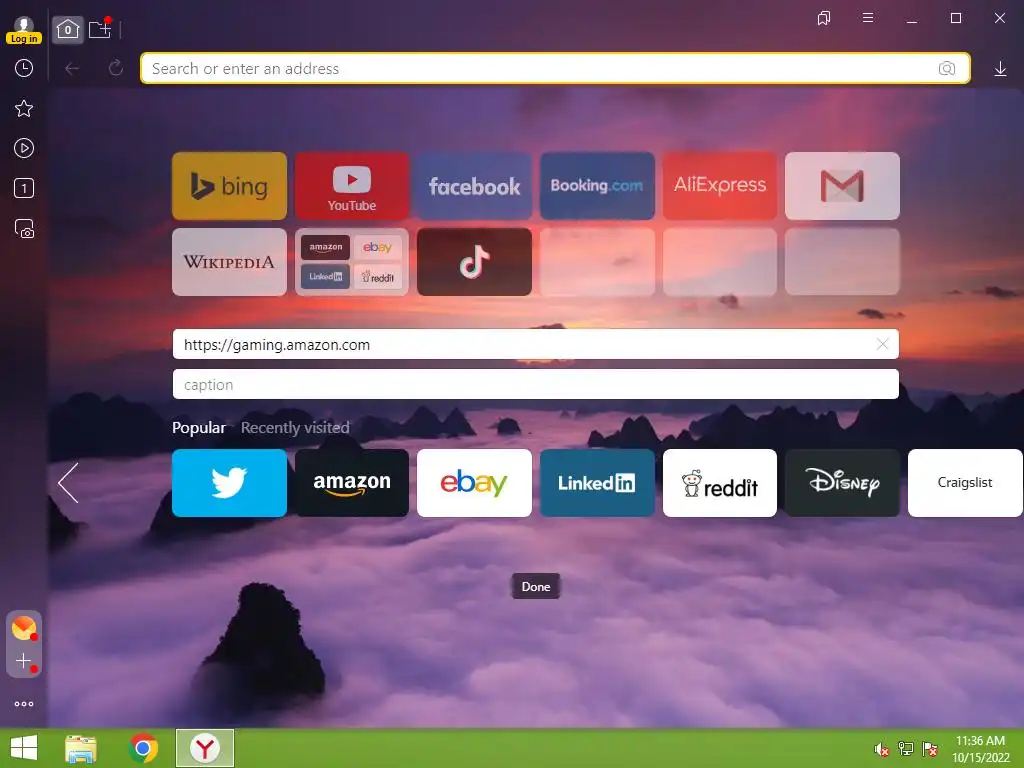
Task: Add sidebar app with plus icon
Action: pyautogui.click(x=24, y=661)
